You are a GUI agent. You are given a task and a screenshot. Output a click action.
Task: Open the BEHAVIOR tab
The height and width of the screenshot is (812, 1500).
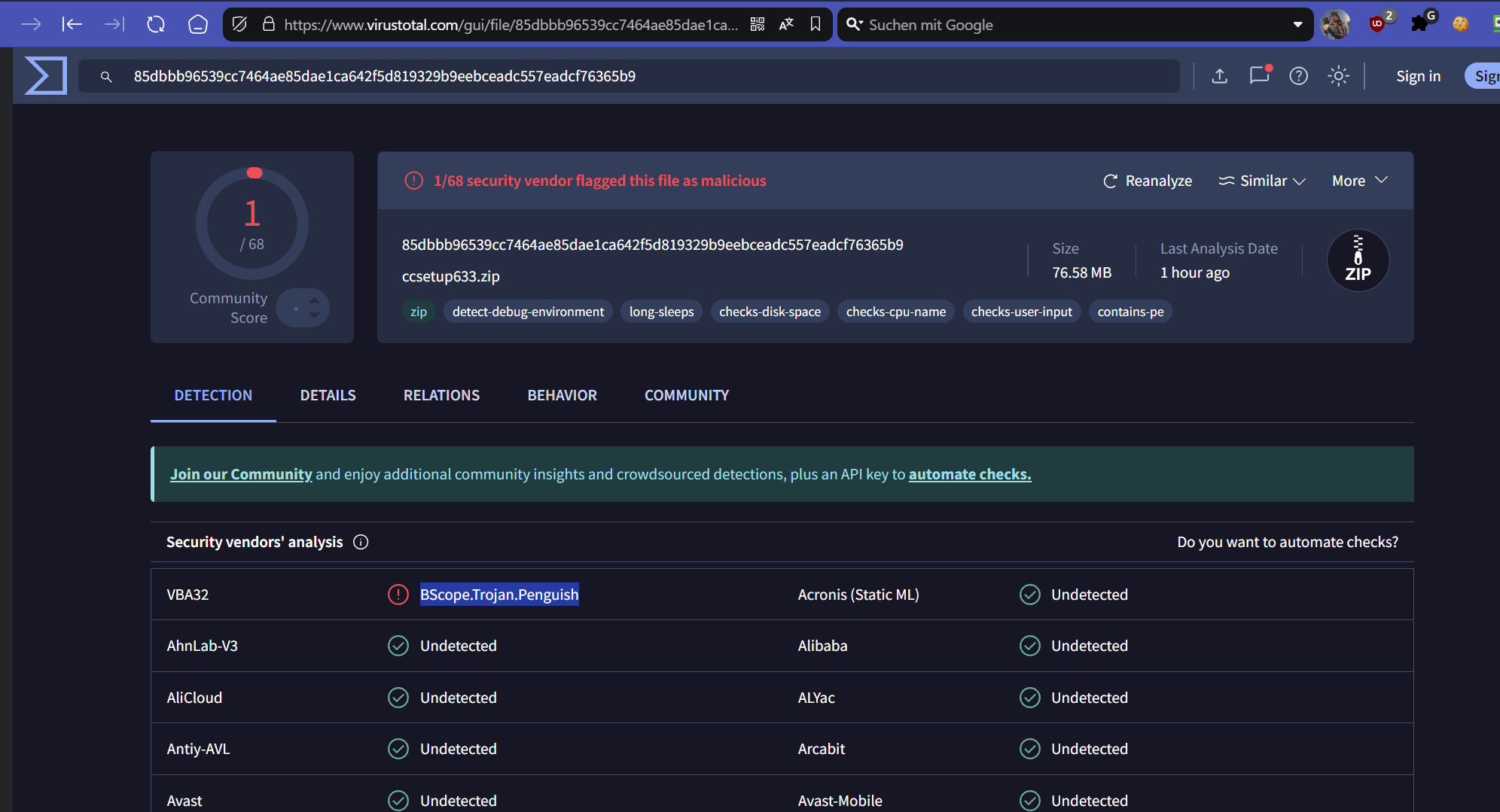(x=562, y=395)
